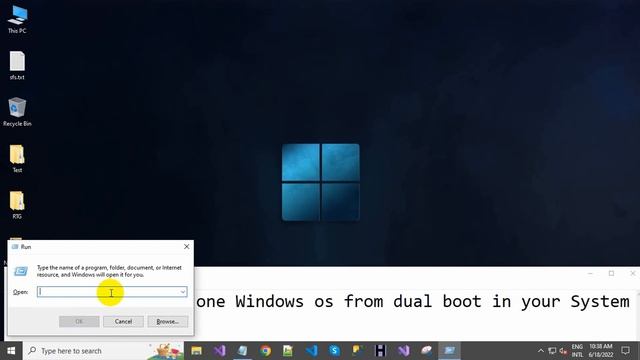Viewport: 640px width, 360px height.
Task: Maximize the background text window
Action: [x=611, y=273]
